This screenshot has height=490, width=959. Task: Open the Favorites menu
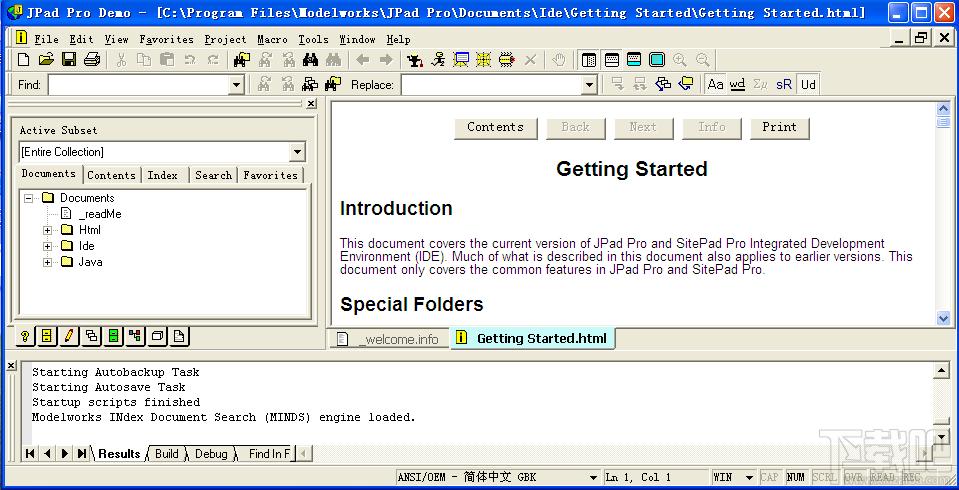[166, 39]
